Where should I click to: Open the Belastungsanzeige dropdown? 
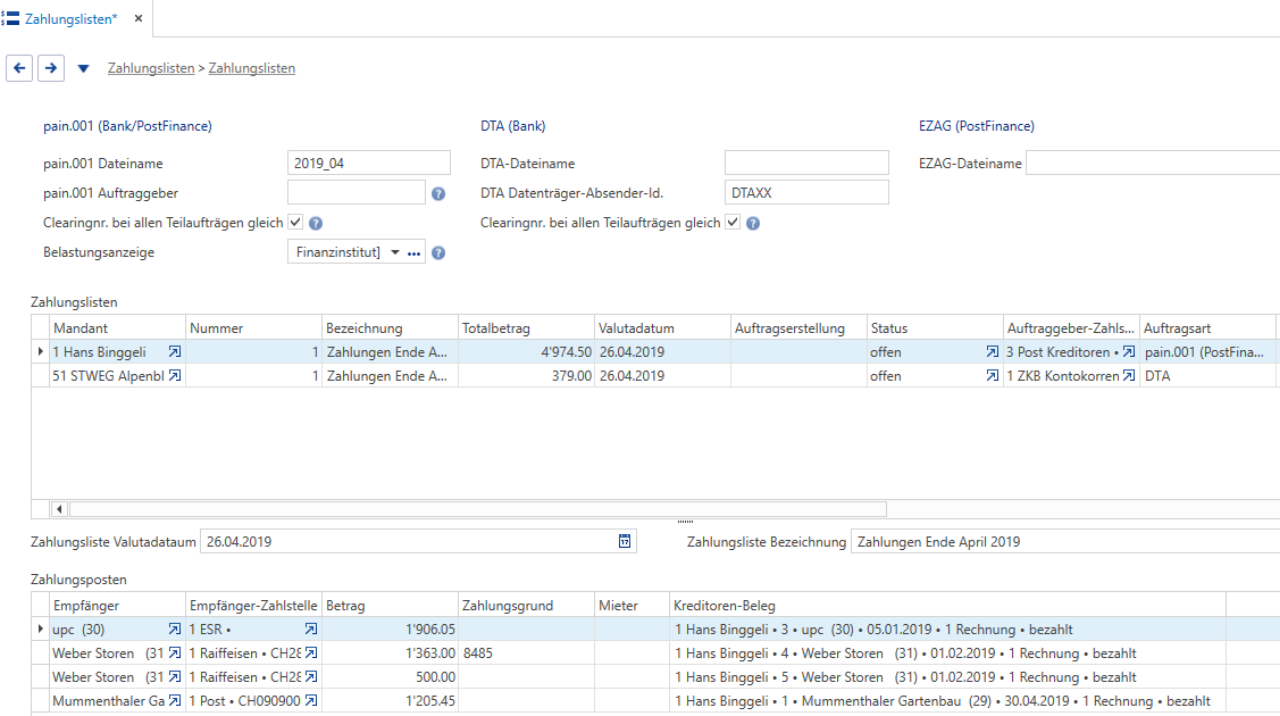(x=395, y=253)
